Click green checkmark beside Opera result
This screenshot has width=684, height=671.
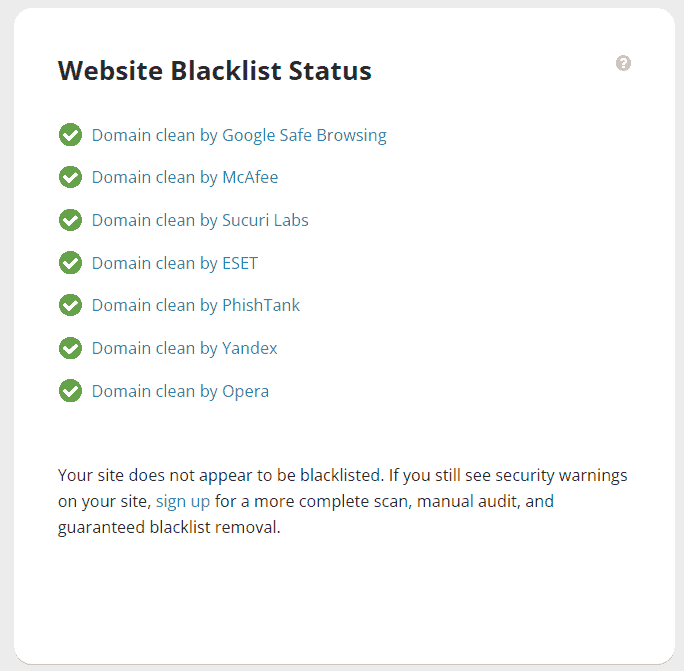pyautogui.click(x=70, y=391)
